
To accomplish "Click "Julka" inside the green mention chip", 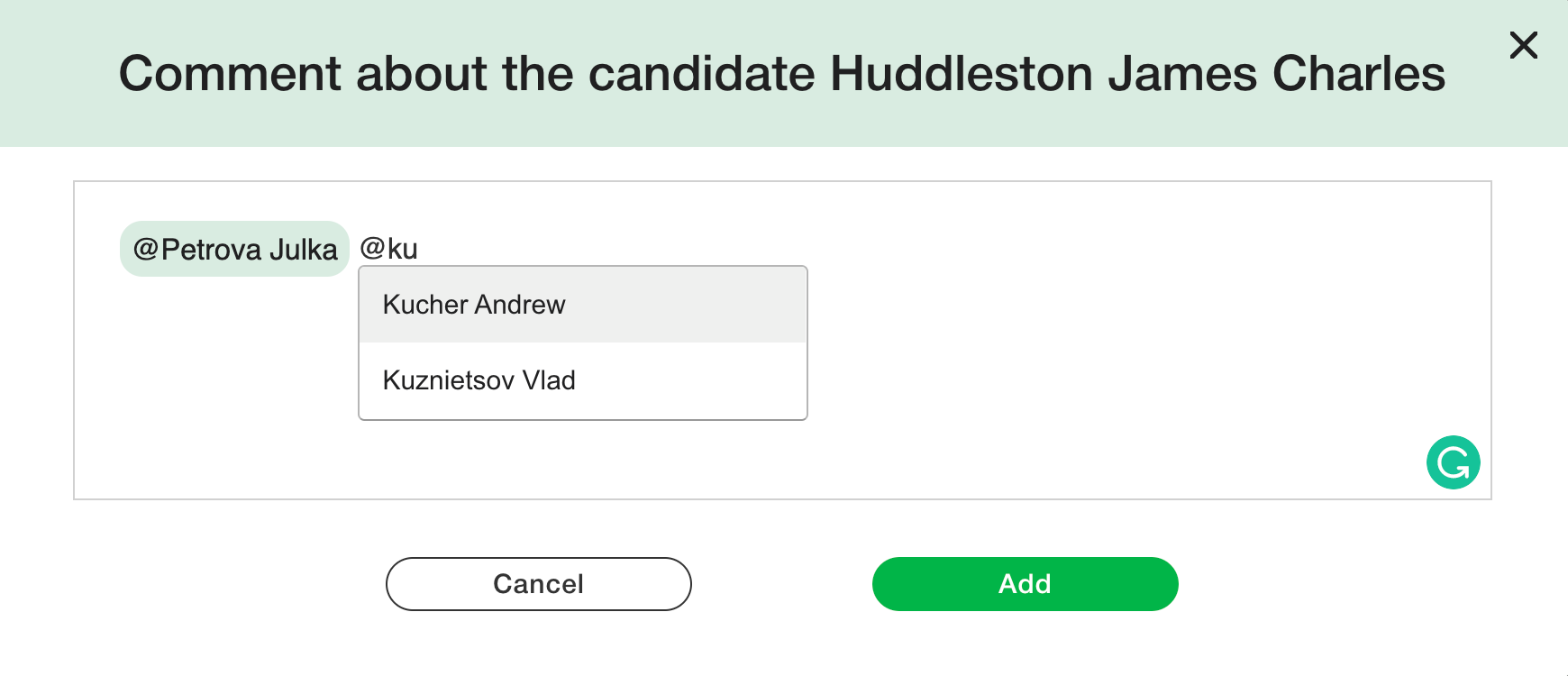I will [308, 249].
